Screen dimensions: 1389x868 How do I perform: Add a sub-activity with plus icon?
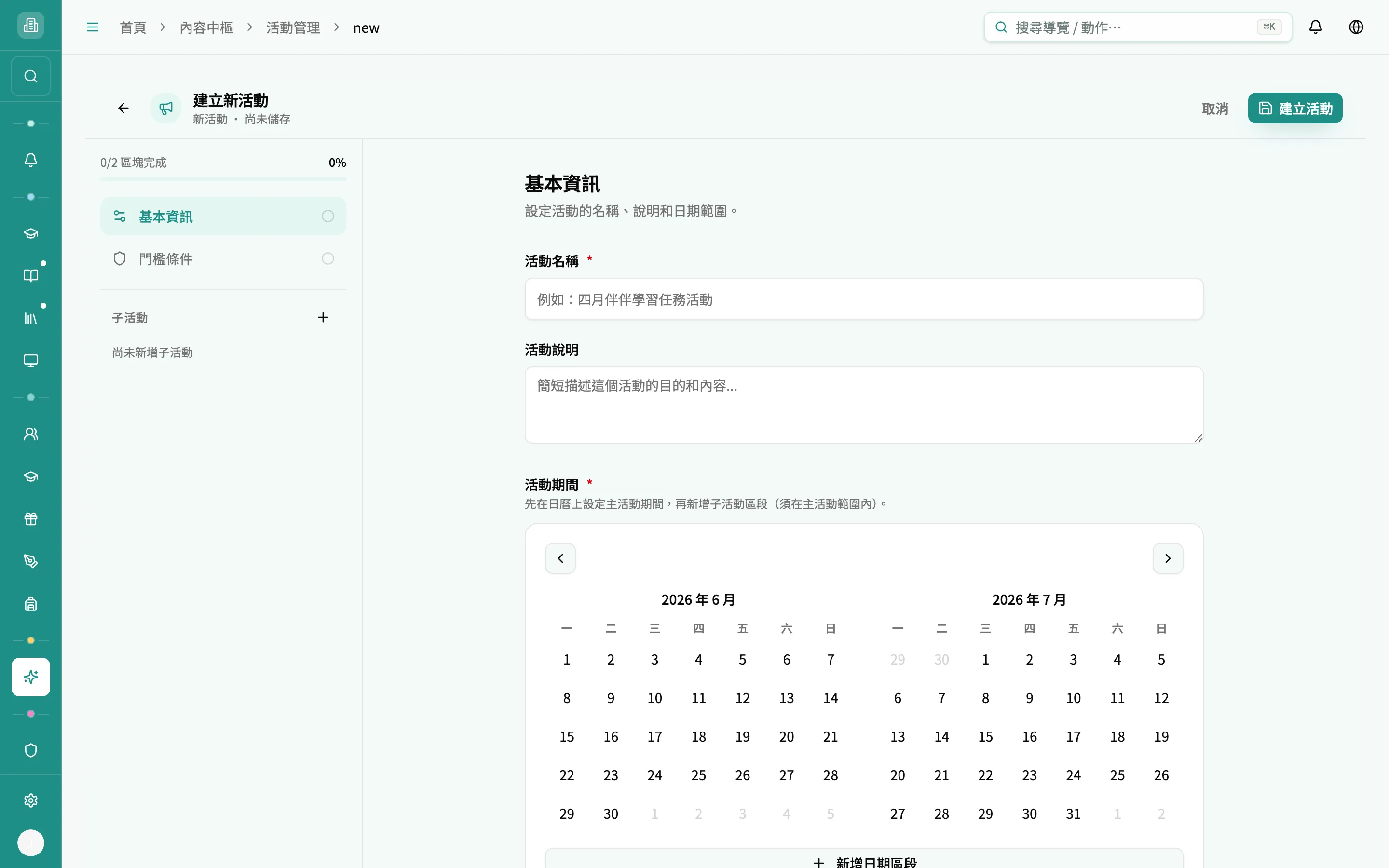tap(323, 317)
